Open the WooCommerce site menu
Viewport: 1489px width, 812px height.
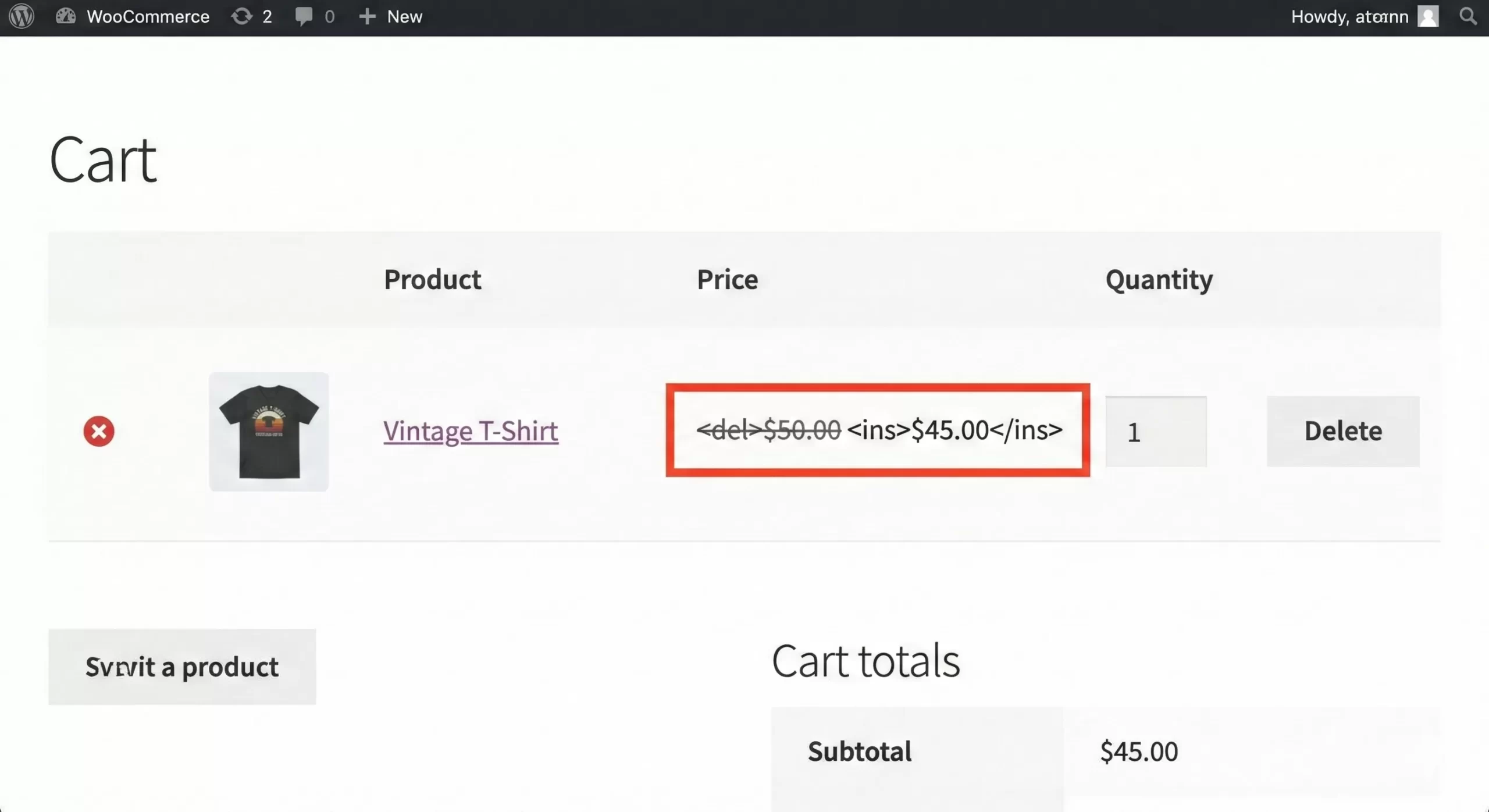(x=148, y=16)
